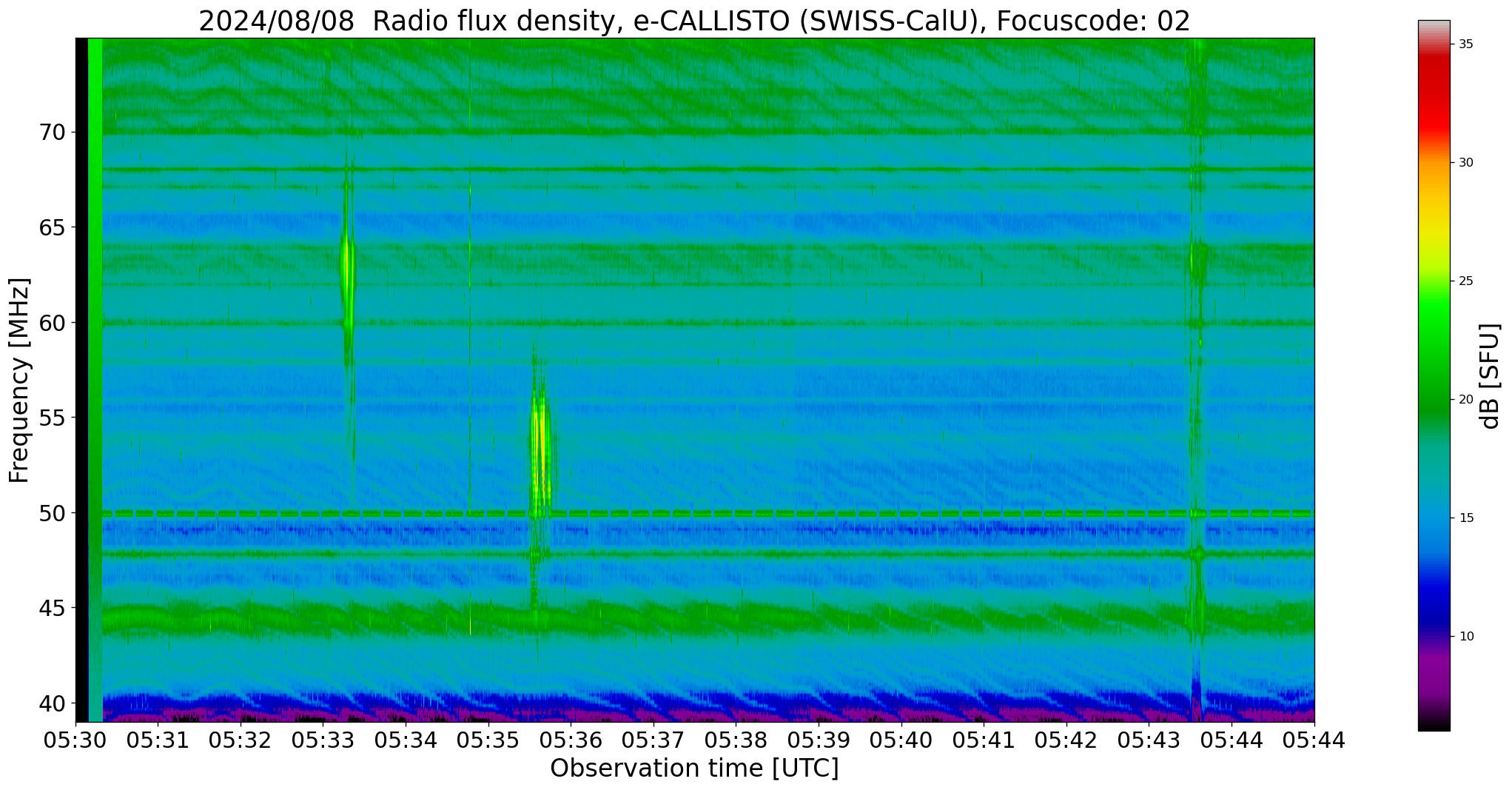The image size is (1512, 790).
Task: Click the 60 MHz frequency tick label
Action: pyautogui.click(x=52, y=323)
